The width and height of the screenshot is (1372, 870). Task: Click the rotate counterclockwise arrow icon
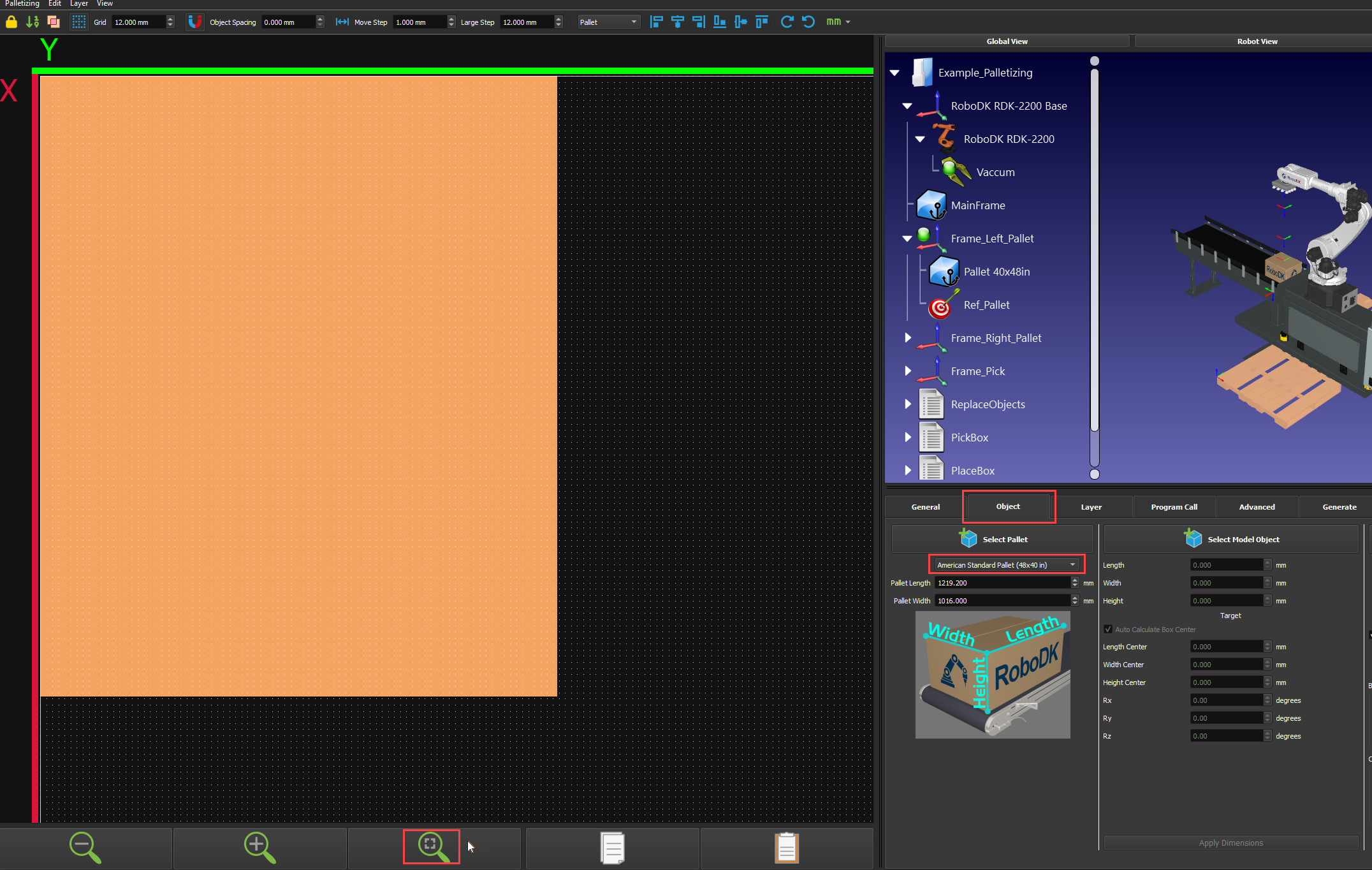point(808,22)
